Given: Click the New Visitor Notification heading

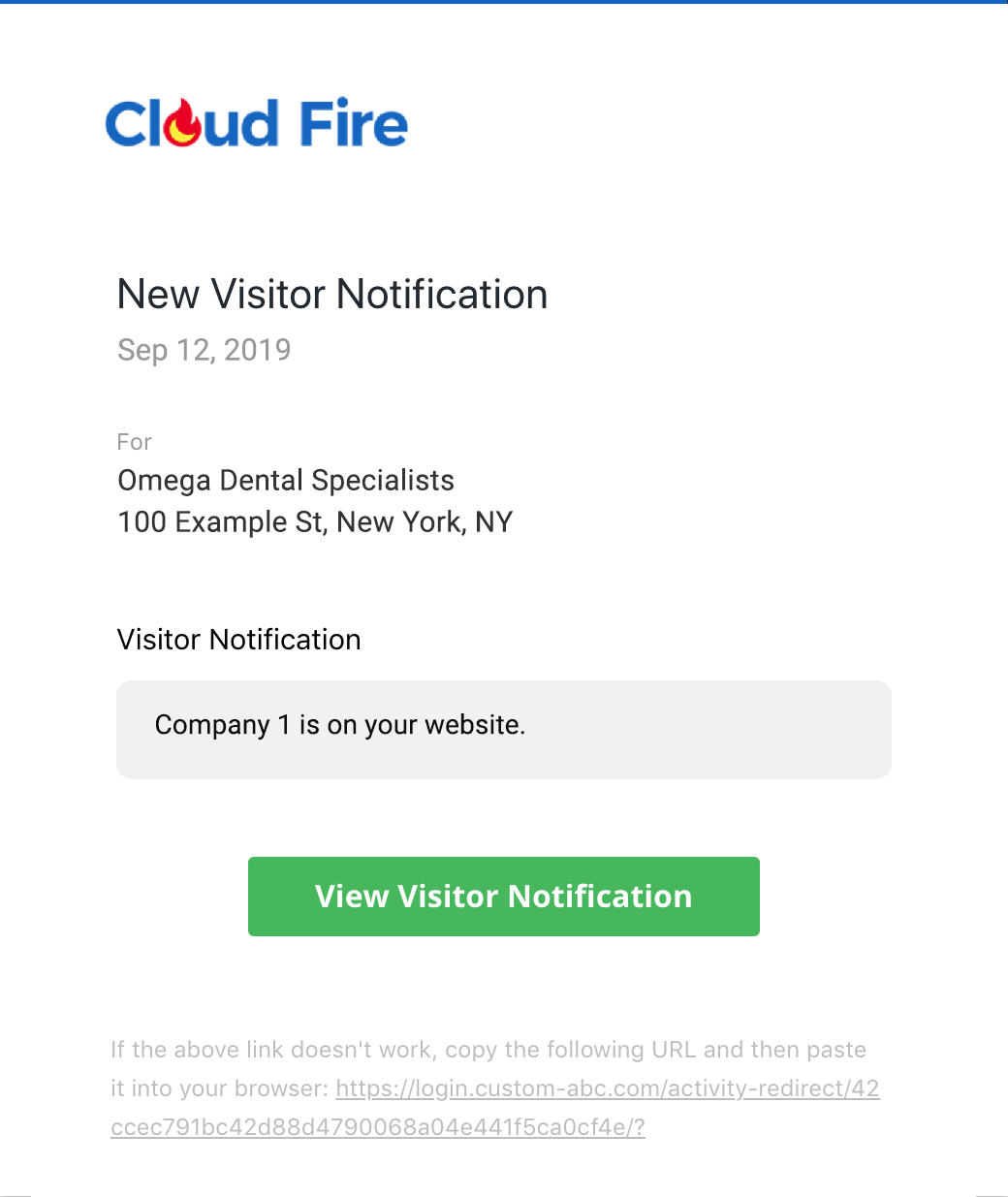Looking at the screenshot, I should tap(332, 295).
